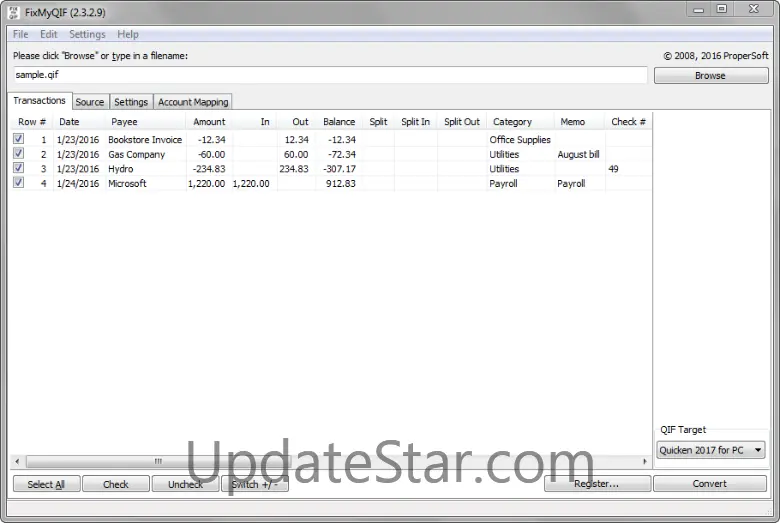
Task: Toggle the Microsoft row checkbox
Action: [x=18, y=183]
